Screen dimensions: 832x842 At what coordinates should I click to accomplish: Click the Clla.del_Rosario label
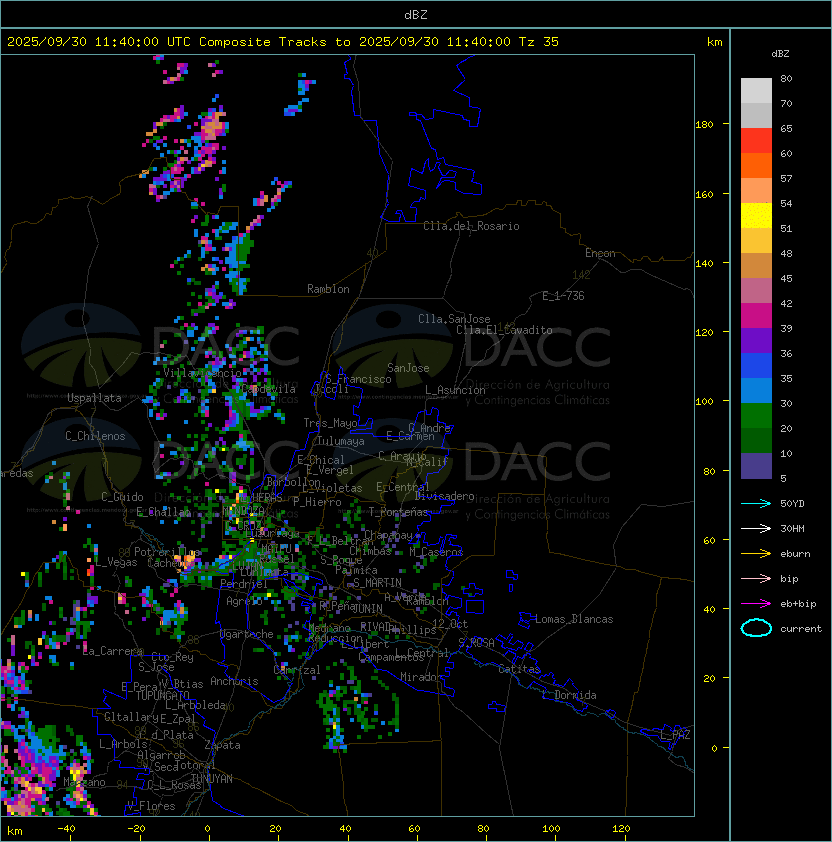click(471, 226)
